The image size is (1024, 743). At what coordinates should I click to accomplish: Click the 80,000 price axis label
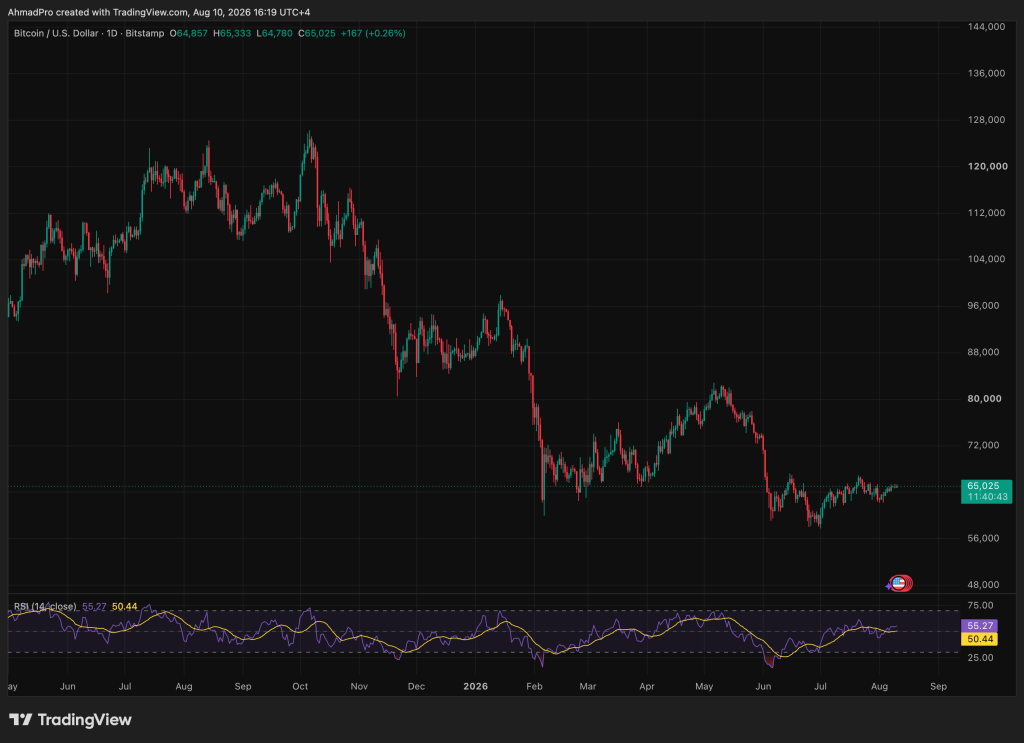pyautogui.click(x=984, y=399)
